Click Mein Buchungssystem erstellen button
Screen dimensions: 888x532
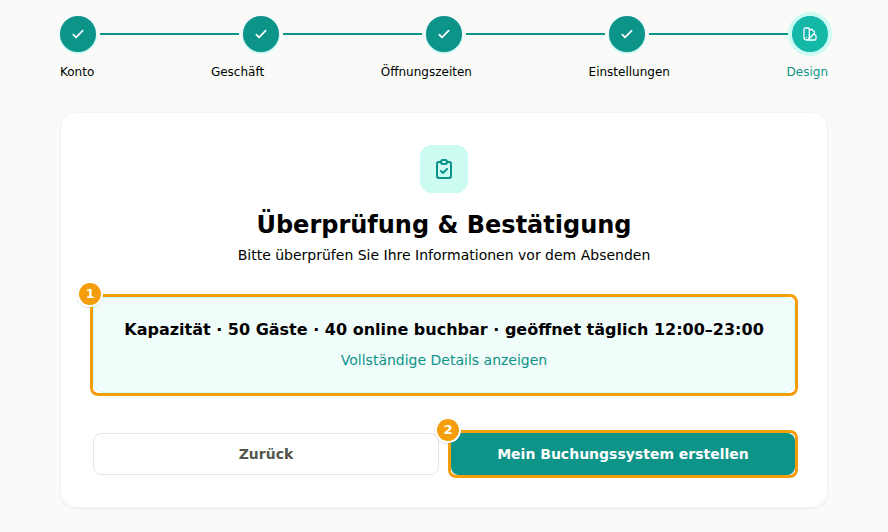[x=622, y=454]
